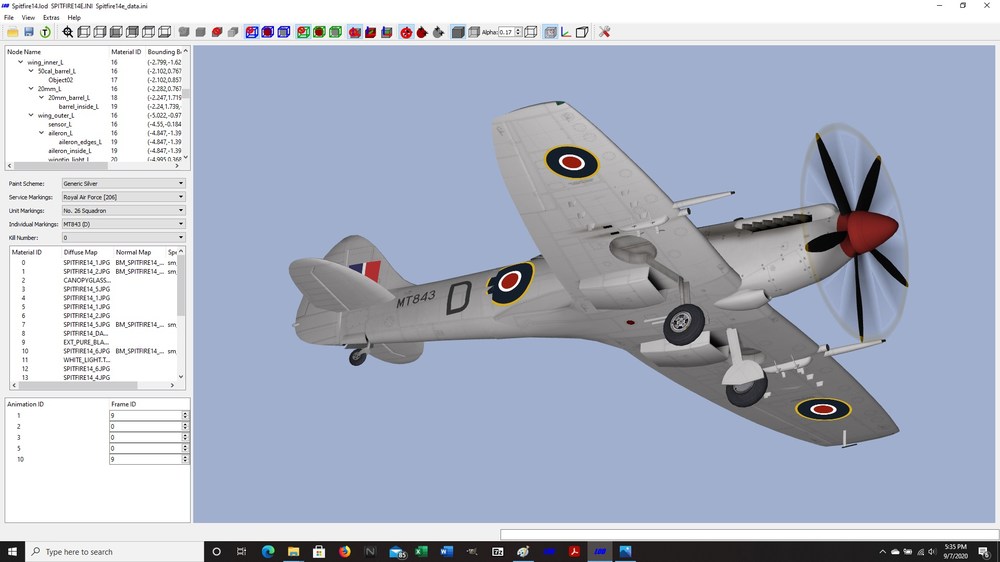Click the empty bounding box outline icon

click(x=582, y=32)
